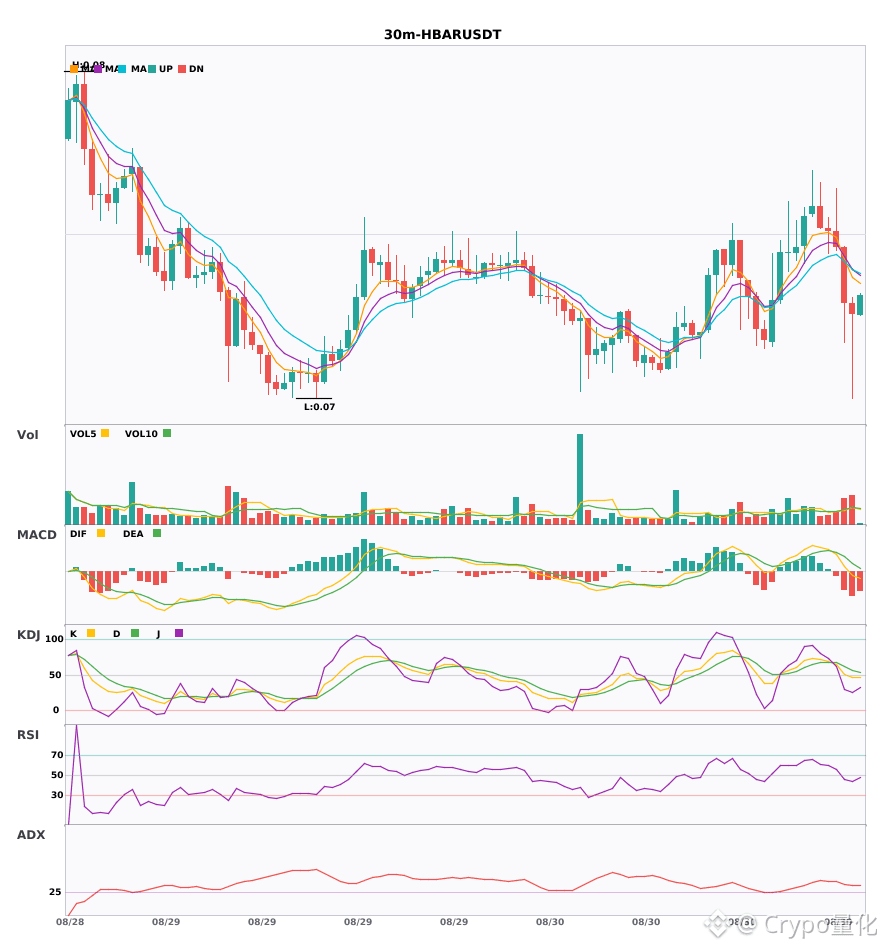Click the ADX axis value 25
Viewport: 885px width, 950px height.
55,892
